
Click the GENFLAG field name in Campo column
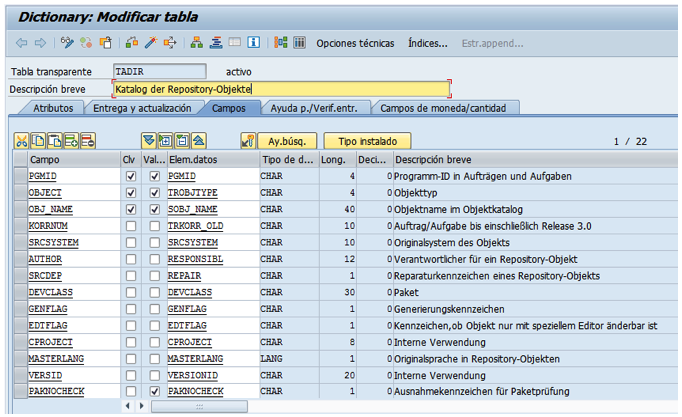pyautogui.click(x=48, y=309)
